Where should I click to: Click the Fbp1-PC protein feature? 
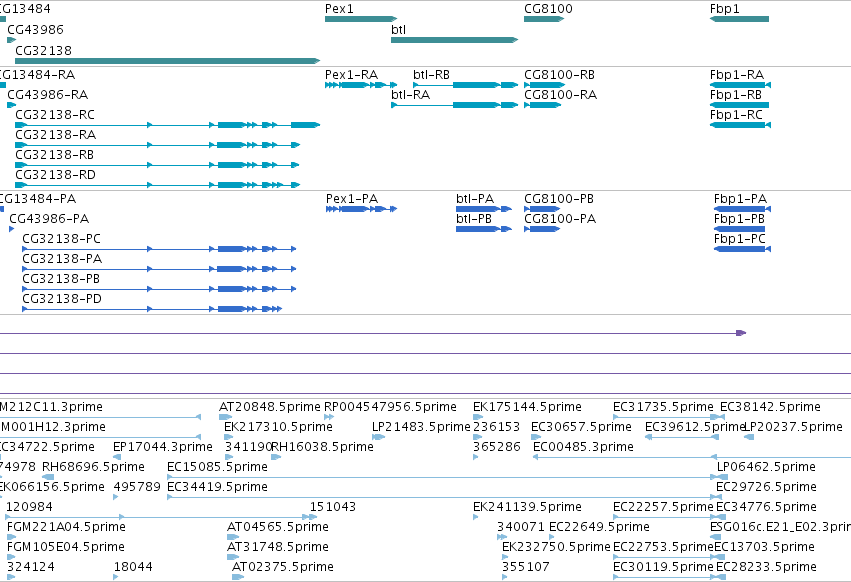pyautogui.click(x=742, y=249)
